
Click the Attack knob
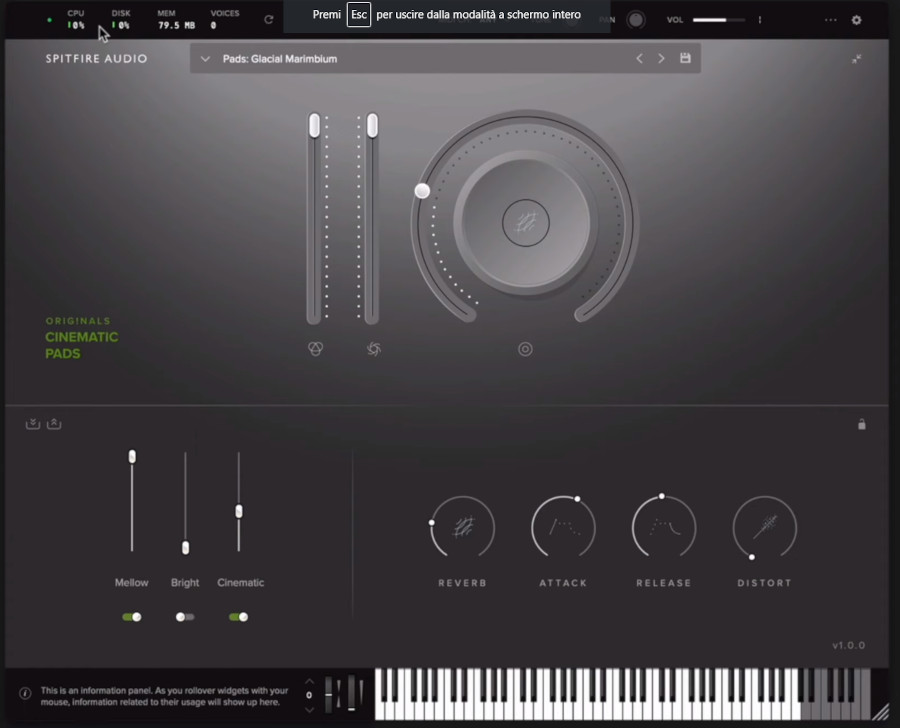coord(563,527)
